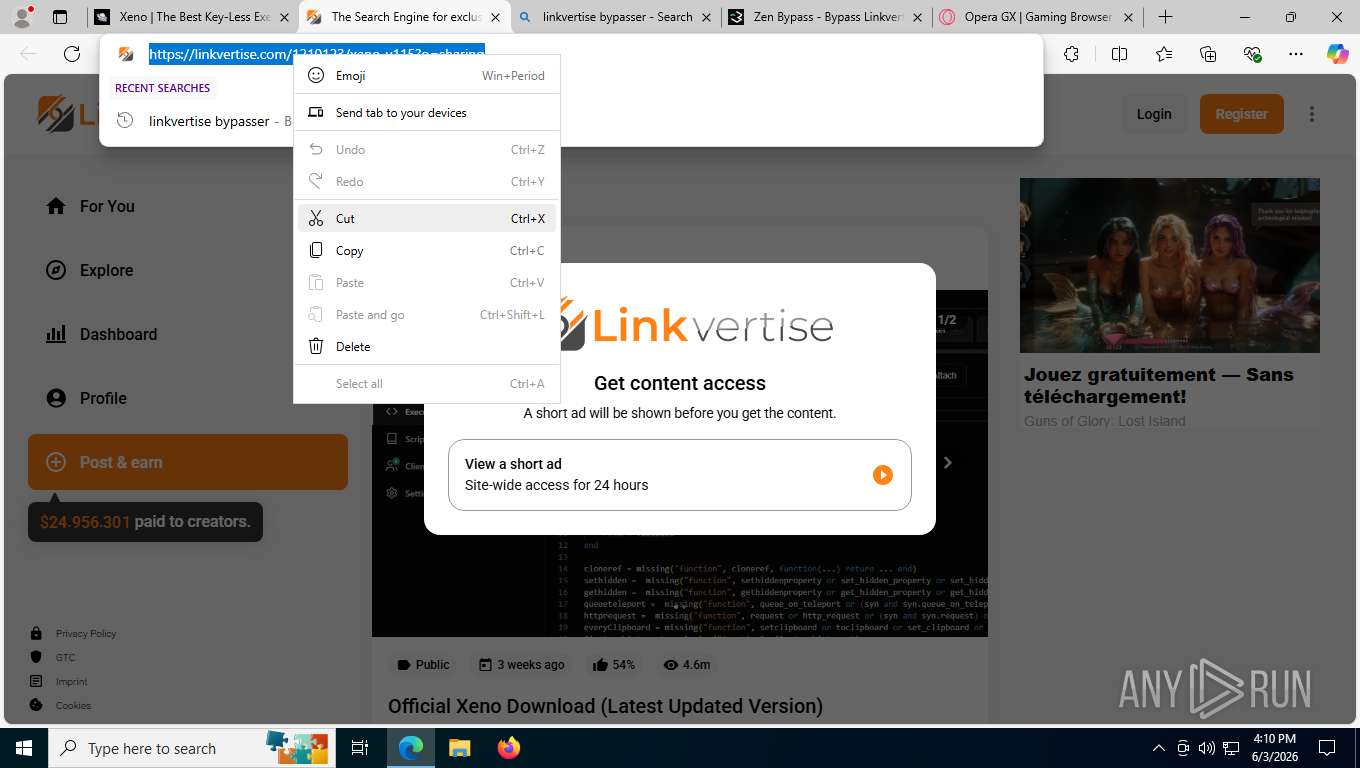Click Official Xeno Download title
Image resolution: width=1360 pixels, height=768 pixels.
point(605,706)
